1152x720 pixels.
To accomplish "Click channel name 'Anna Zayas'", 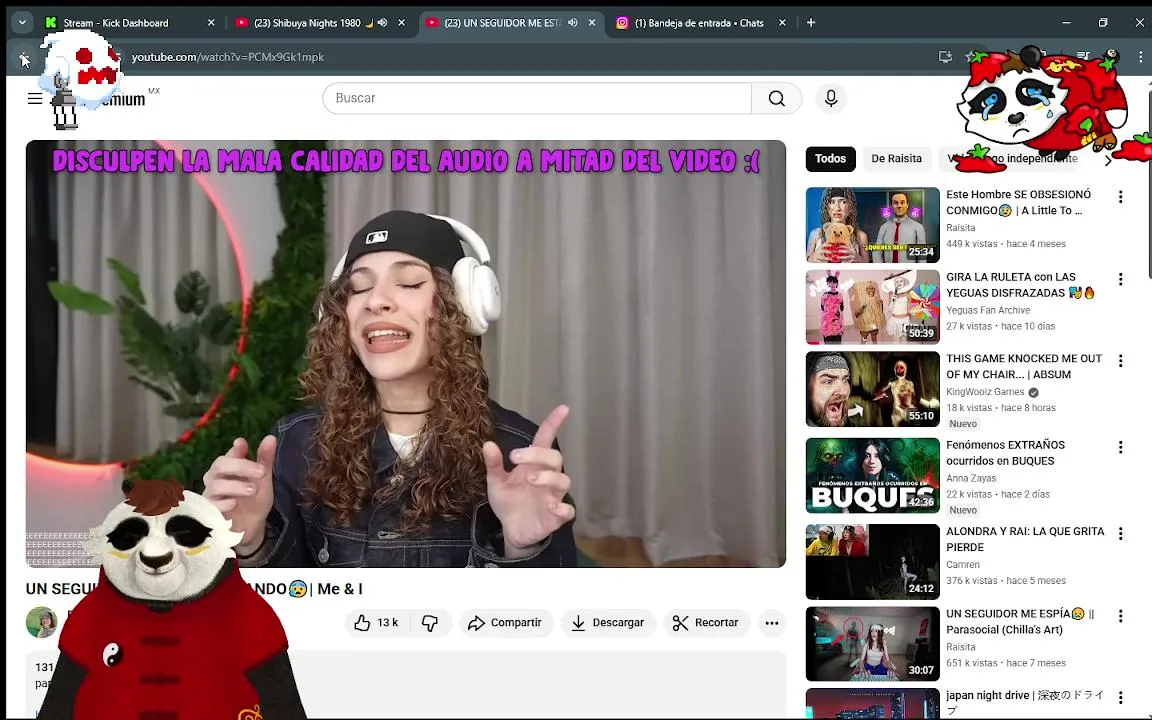I will click(971, 478).
